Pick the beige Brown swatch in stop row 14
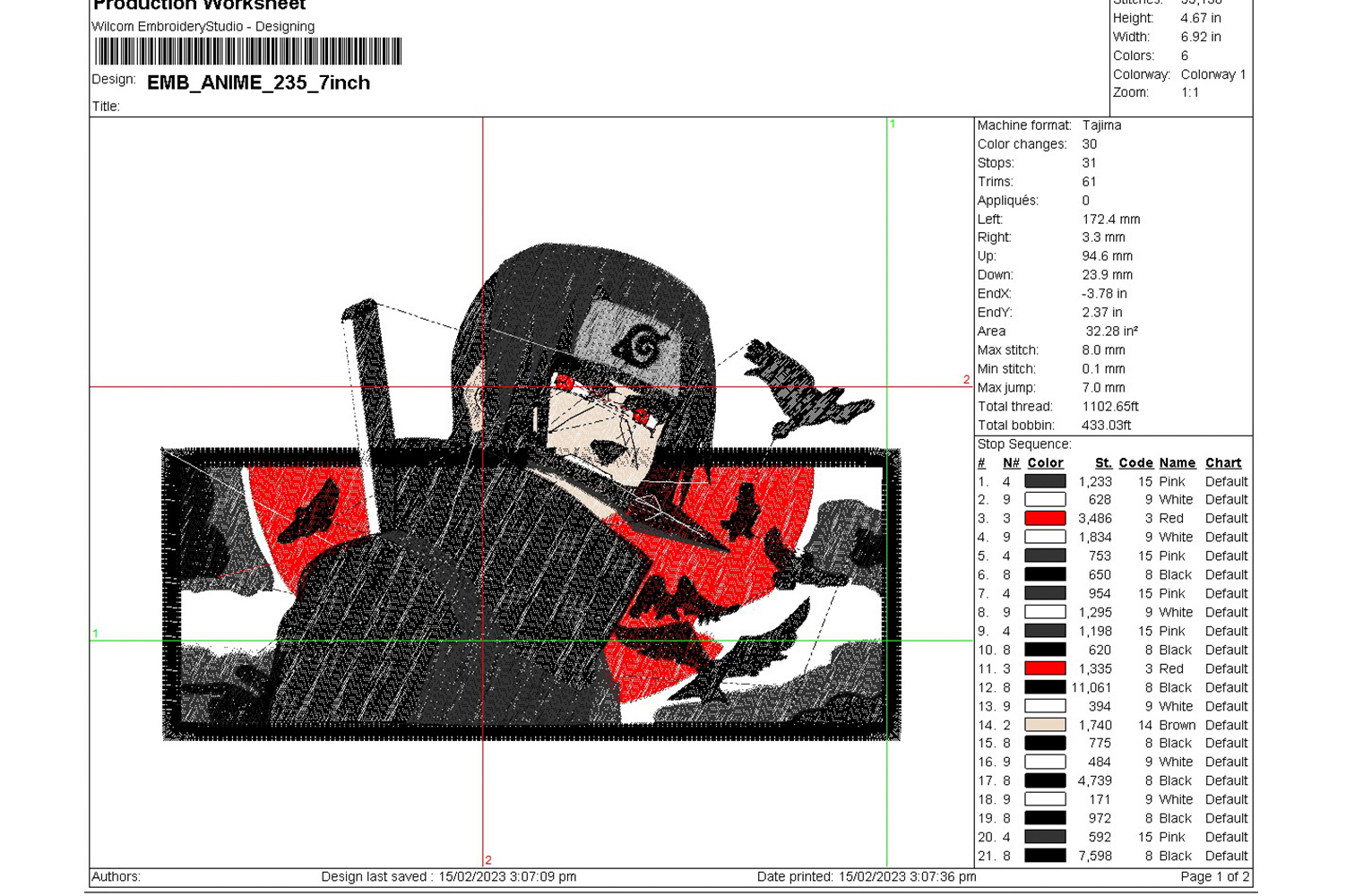This screenshot has width=1346, height=896. click(1045, 725)
